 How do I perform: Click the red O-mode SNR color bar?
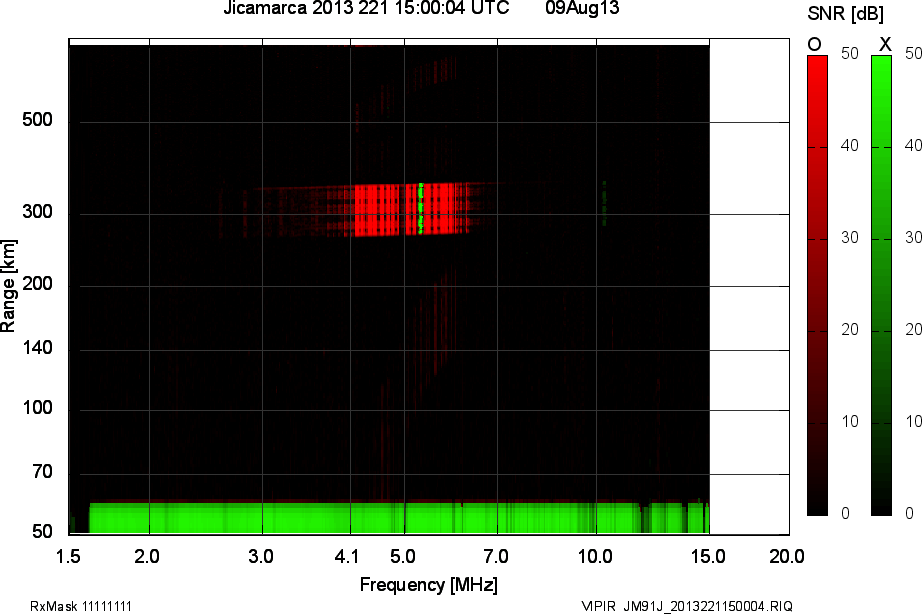click(817, 285)
